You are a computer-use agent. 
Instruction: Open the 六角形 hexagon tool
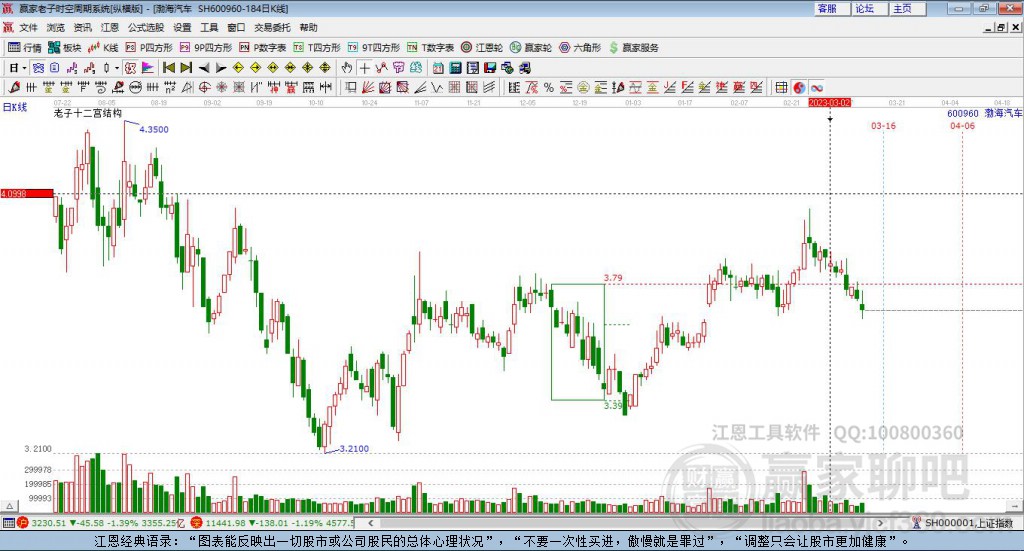coord(580,48)
